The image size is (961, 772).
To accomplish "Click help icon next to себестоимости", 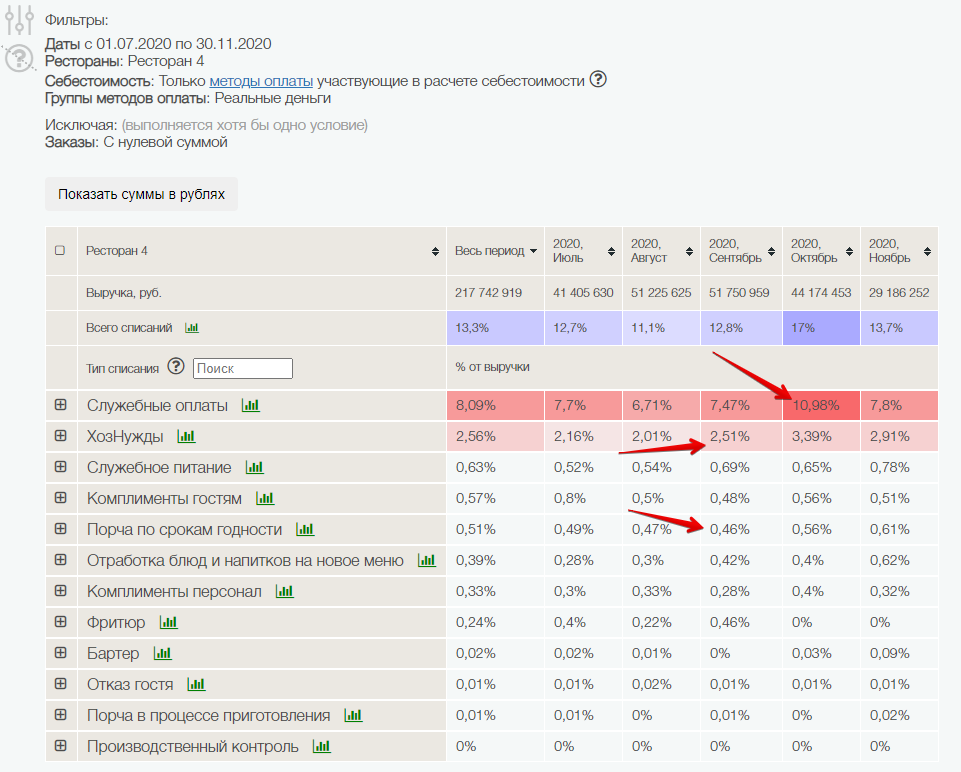I will tap(598, 79).
